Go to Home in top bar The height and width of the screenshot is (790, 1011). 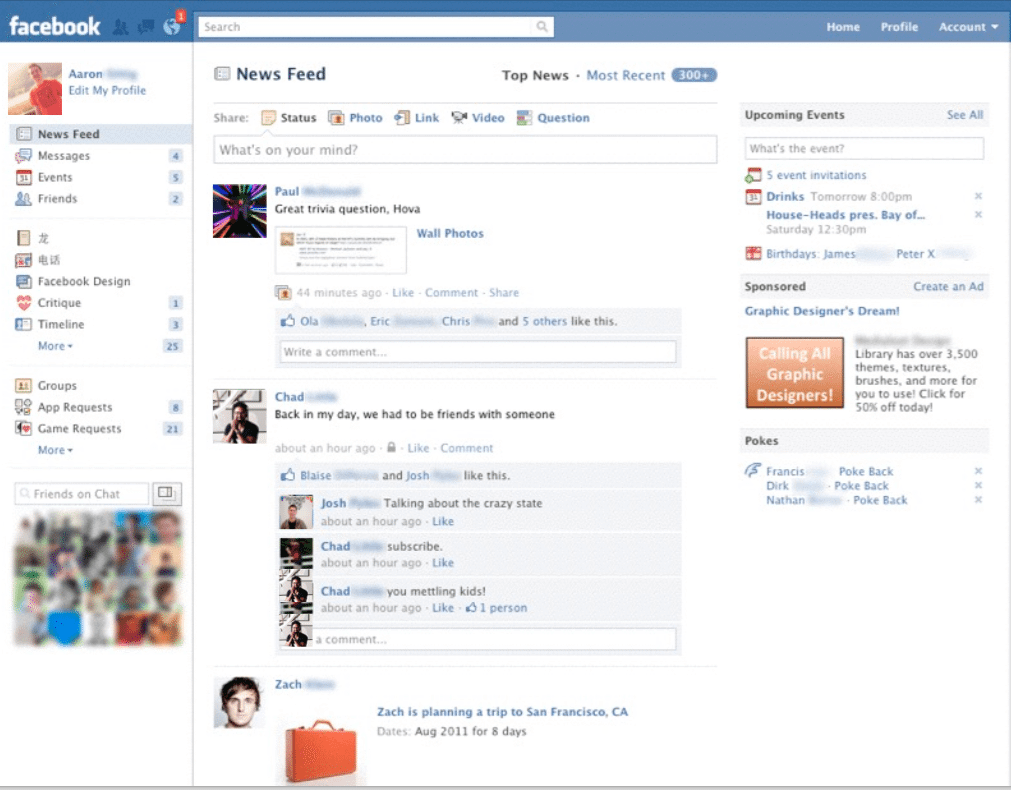tap(843, 27)
